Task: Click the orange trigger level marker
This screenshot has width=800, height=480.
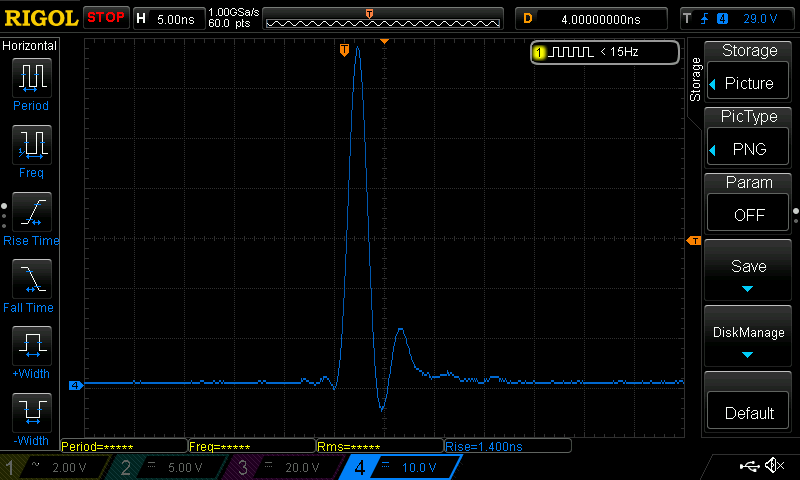Action: (692, 241)
